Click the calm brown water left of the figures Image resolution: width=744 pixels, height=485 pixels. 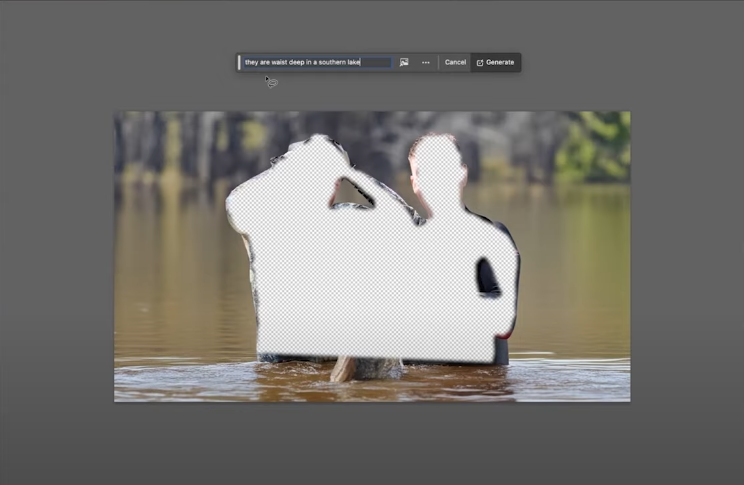170,270
